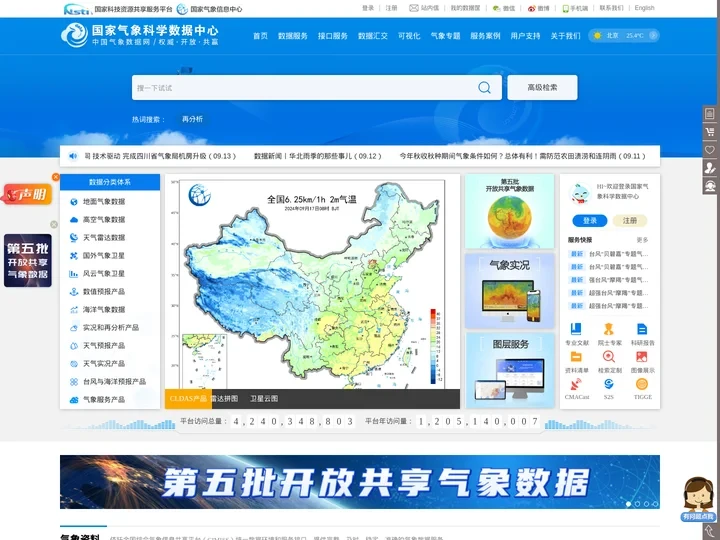Open the 关于我们 nav menu
Image resolution: width=720 pixels, height=540 pixels.
(x=565, y=36)
